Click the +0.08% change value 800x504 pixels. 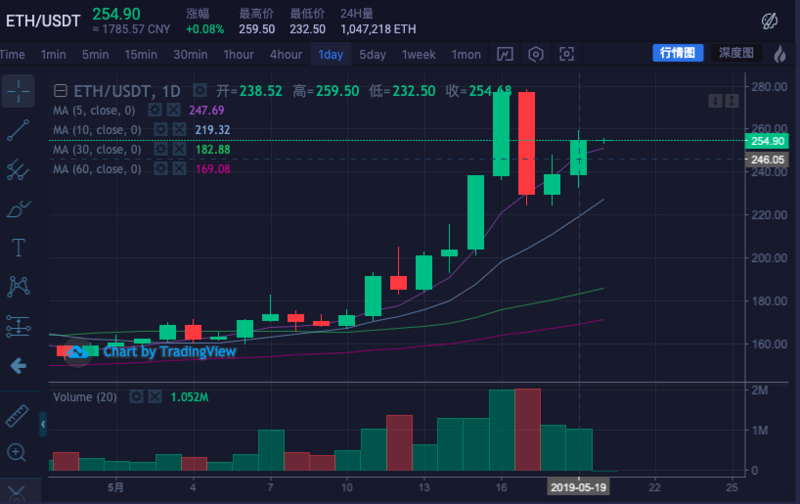coord(205,29)
